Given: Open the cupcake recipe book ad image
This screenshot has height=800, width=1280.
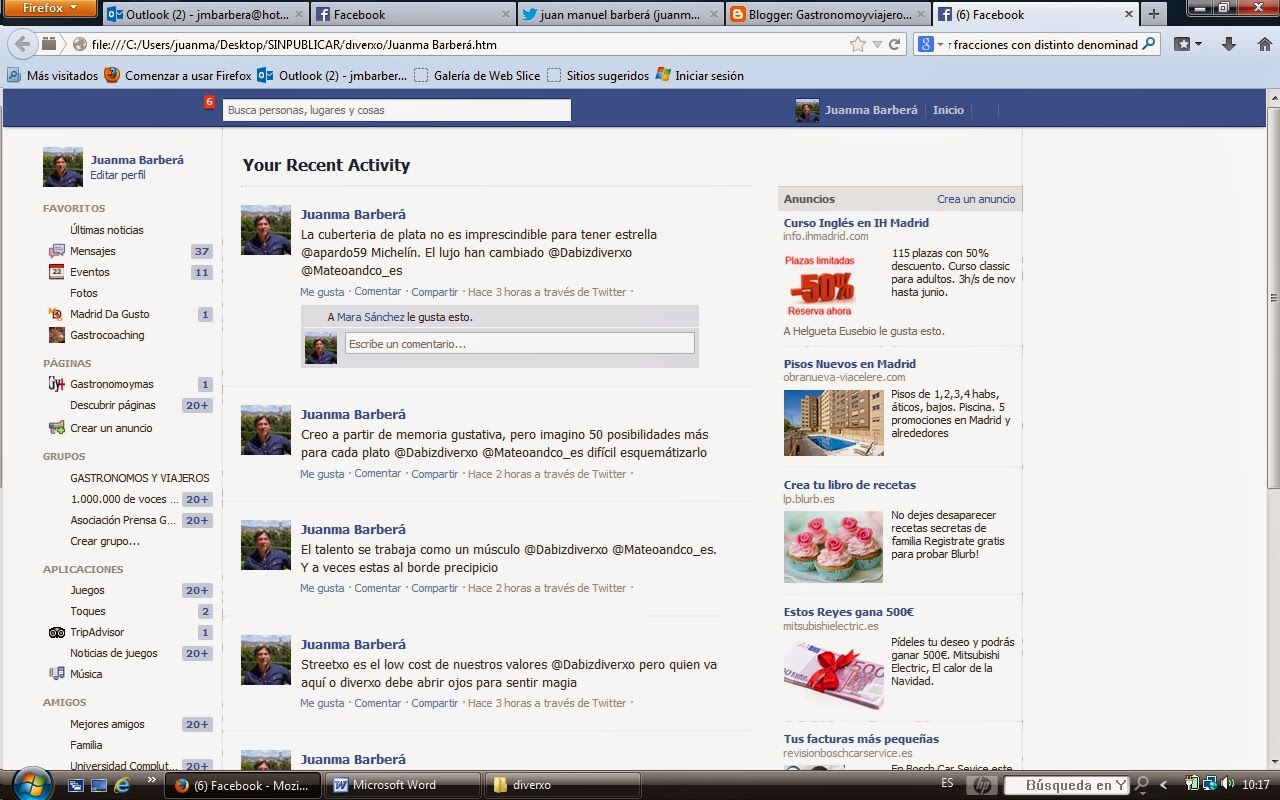Looking at the screenshot, I should pyautogui.click(x=833, y=546).
